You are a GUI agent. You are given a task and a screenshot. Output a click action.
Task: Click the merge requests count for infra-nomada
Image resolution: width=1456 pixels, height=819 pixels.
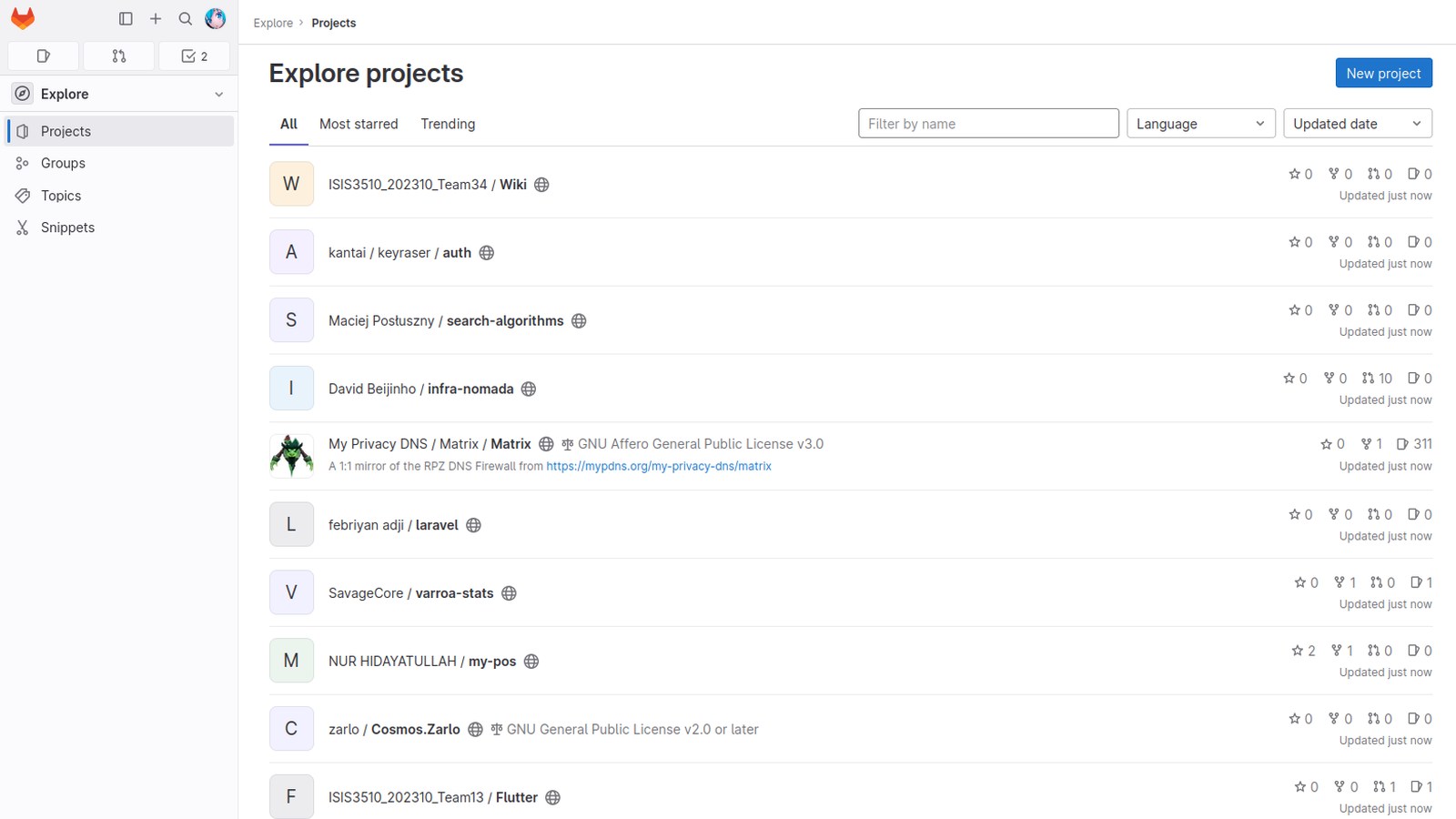click(1377, 379)
